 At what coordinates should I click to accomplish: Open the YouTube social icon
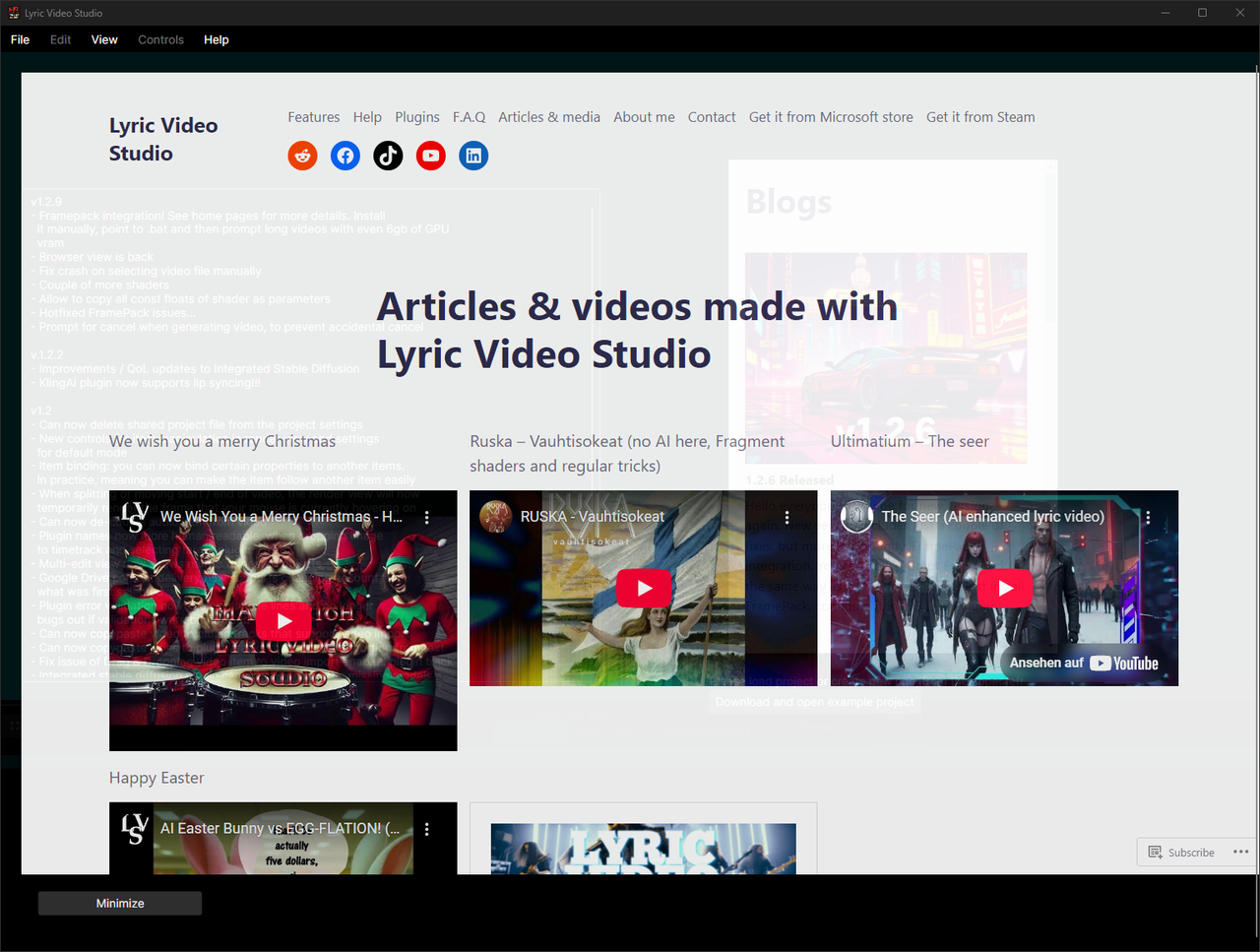[x=431, y=156]
